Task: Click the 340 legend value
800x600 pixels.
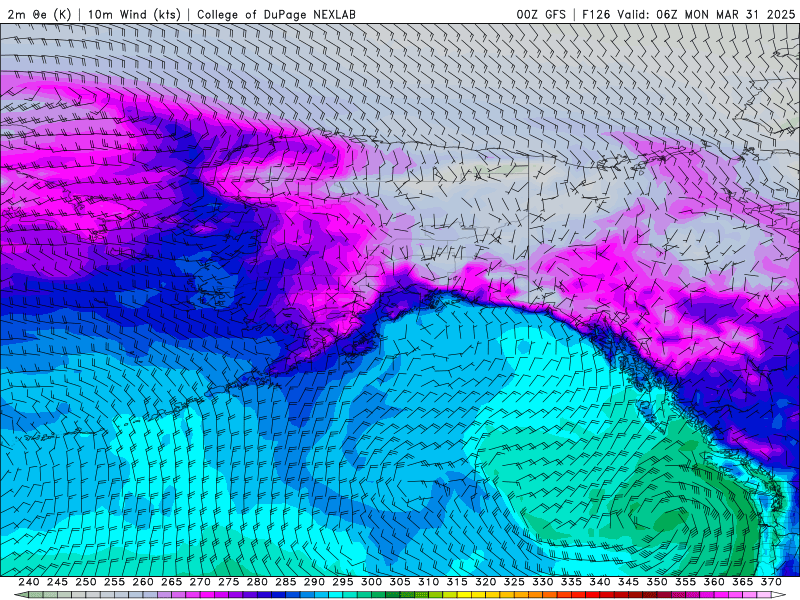Action: (x=600, y=582)
